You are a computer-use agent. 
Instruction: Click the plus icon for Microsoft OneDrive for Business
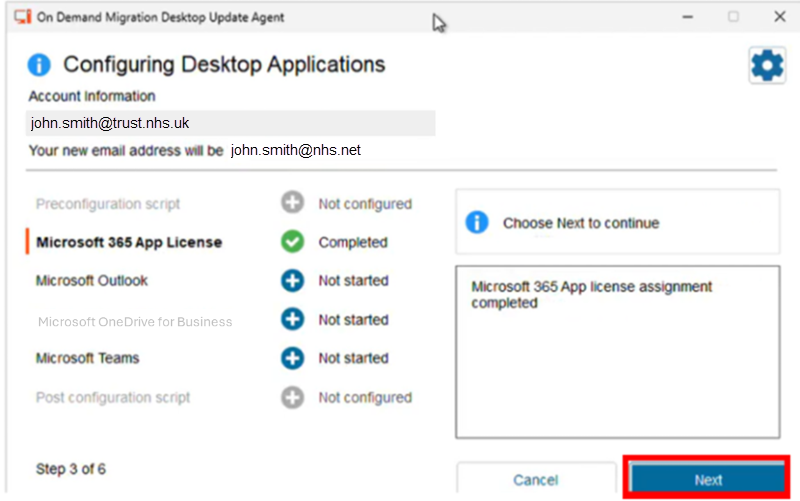(x=292, y=319)
